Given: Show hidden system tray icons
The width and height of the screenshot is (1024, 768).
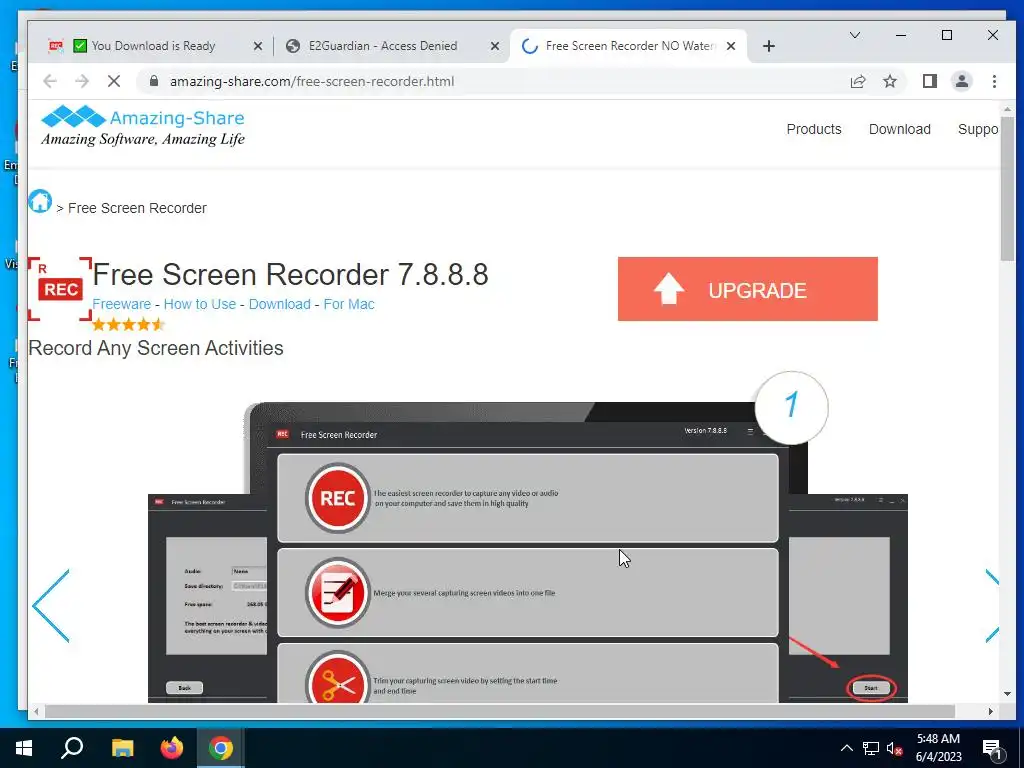Looking at the screenshot, I should pos(846,748).
